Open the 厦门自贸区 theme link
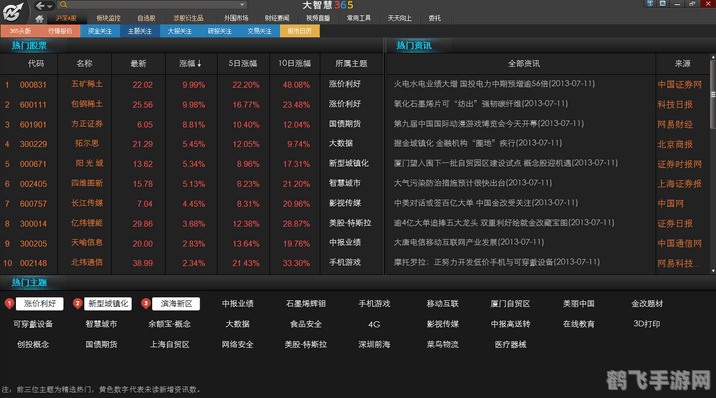The width and height of the screenshot is (716, 398). pos(511,304)
